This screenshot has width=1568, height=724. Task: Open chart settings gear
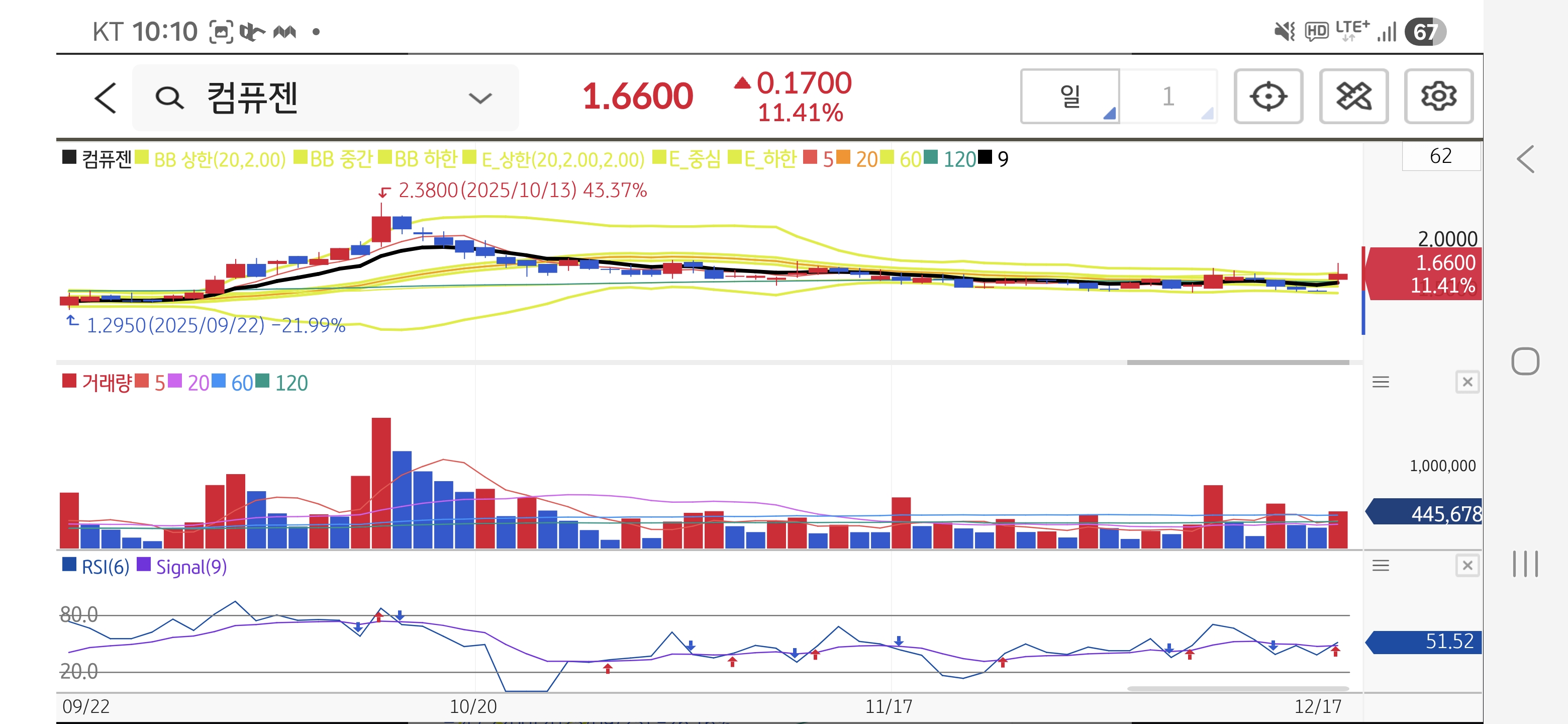click(1438, 96)
